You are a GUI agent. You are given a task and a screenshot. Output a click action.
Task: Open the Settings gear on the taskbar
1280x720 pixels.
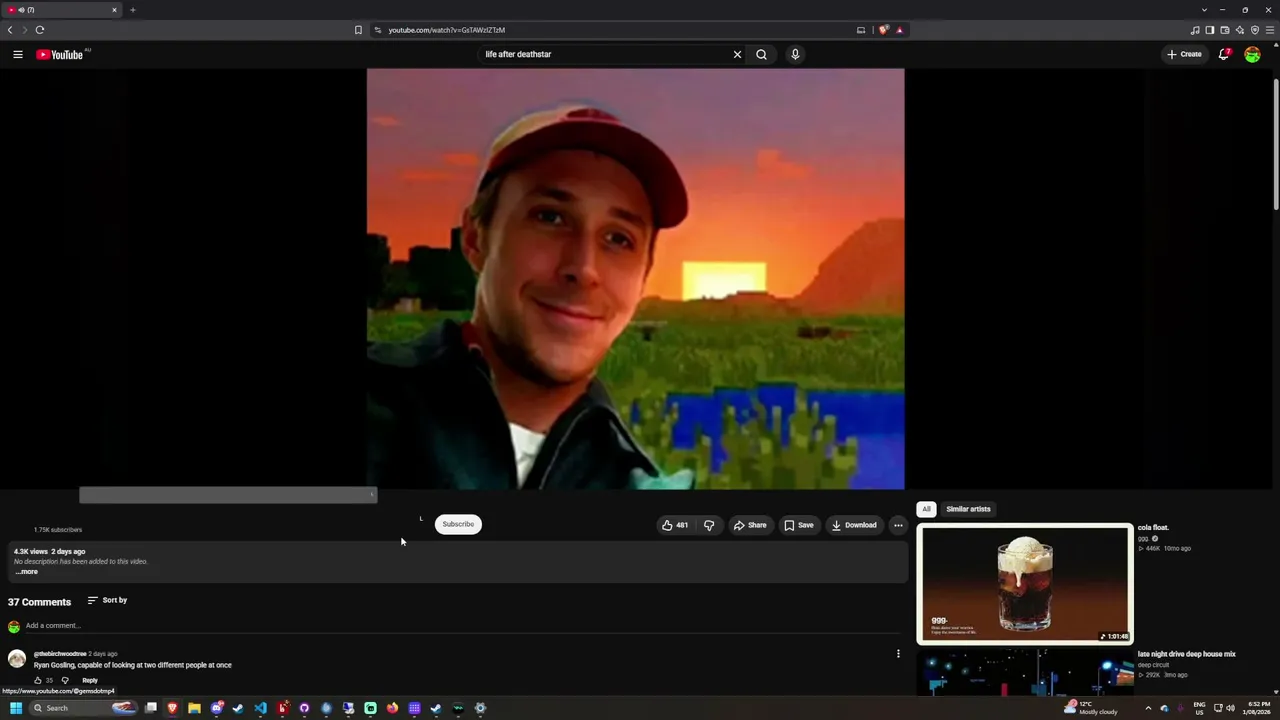coord(480,708)
